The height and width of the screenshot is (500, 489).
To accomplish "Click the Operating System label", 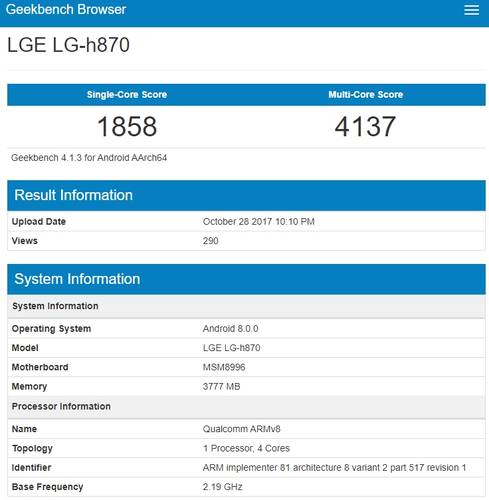I will click(51, 329).
